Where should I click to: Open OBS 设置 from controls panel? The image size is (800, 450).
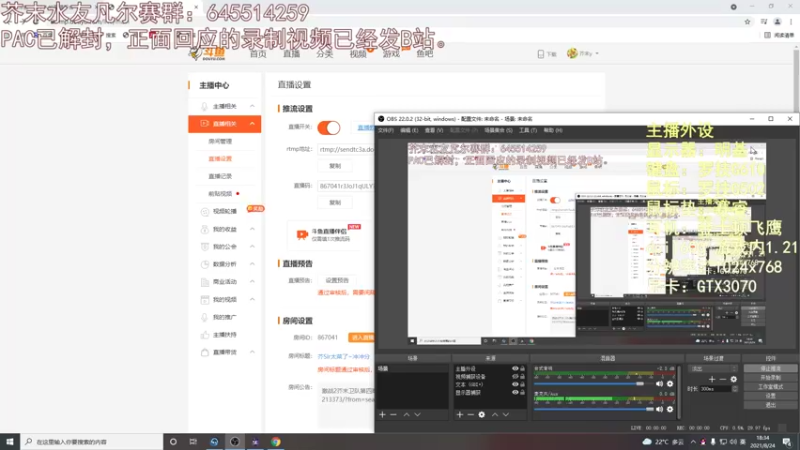(x=770, y=396)
